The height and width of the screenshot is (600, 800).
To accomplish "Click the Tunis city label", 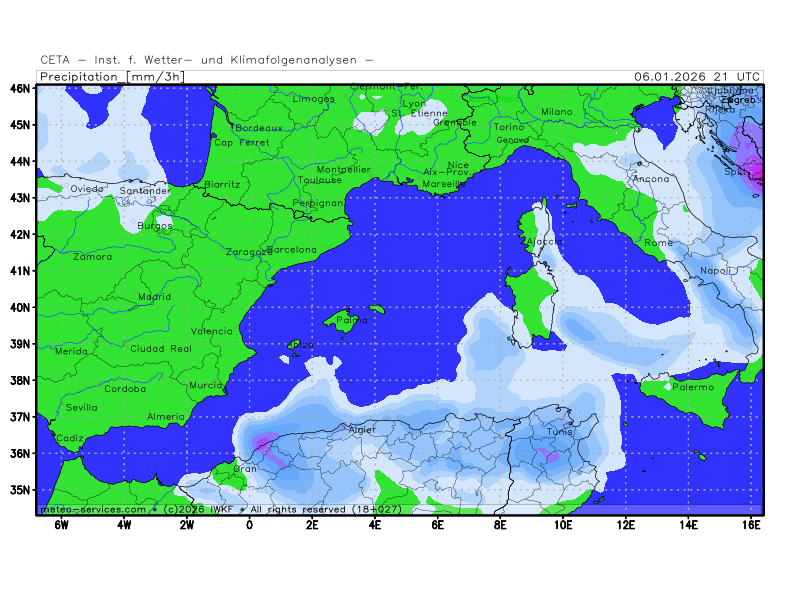I will [x=559, y=431].
